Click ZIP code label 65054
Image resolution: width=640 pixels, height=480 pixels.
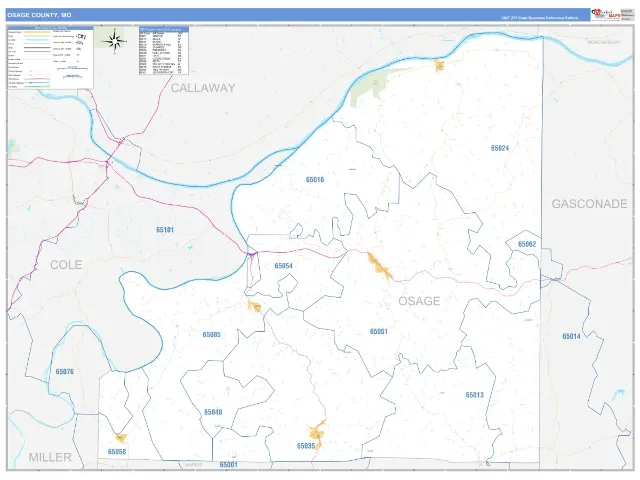point(283,266)
